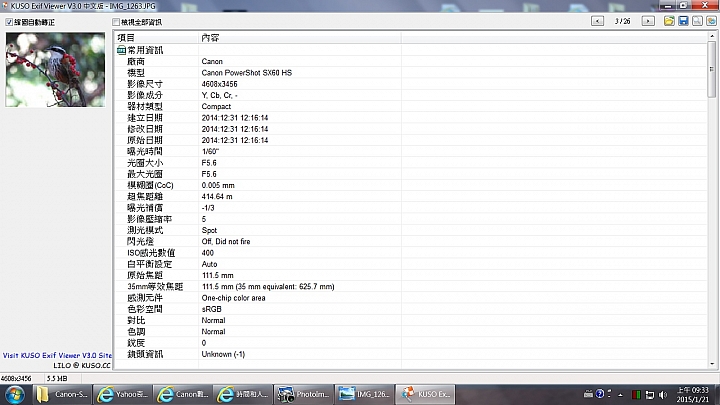Select the 修改日期 row label
This screenshot has height=405, width=720.
[x=145, y=129]
